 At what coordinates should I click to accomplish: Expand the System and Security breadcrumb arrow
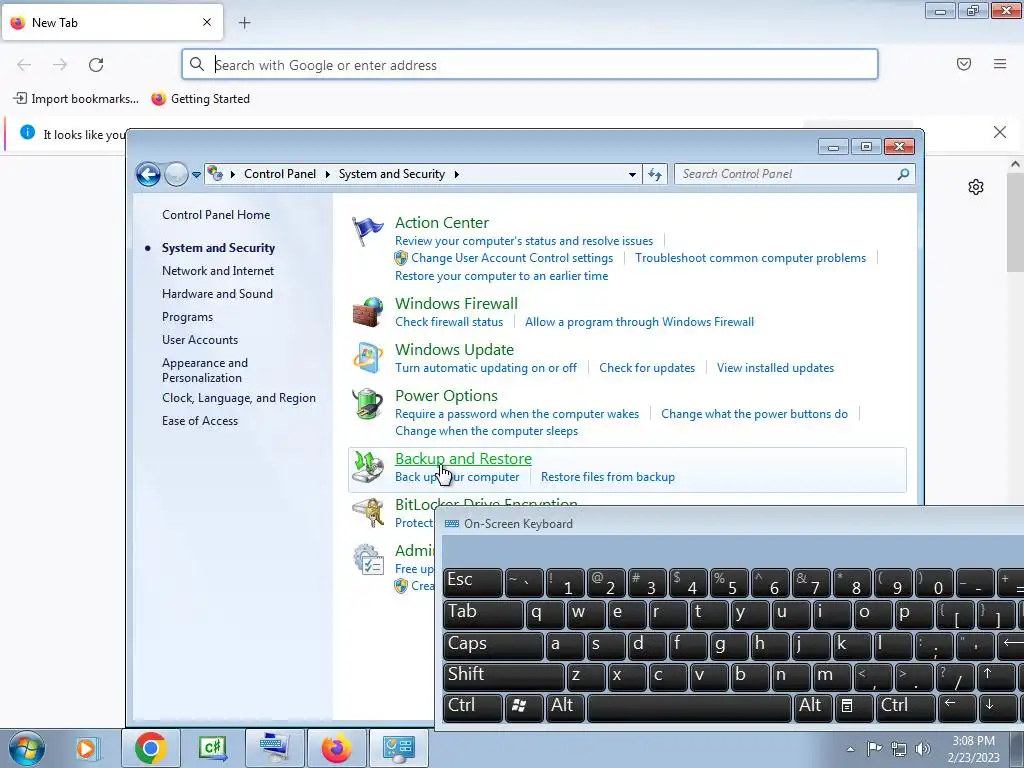point(456,174)
